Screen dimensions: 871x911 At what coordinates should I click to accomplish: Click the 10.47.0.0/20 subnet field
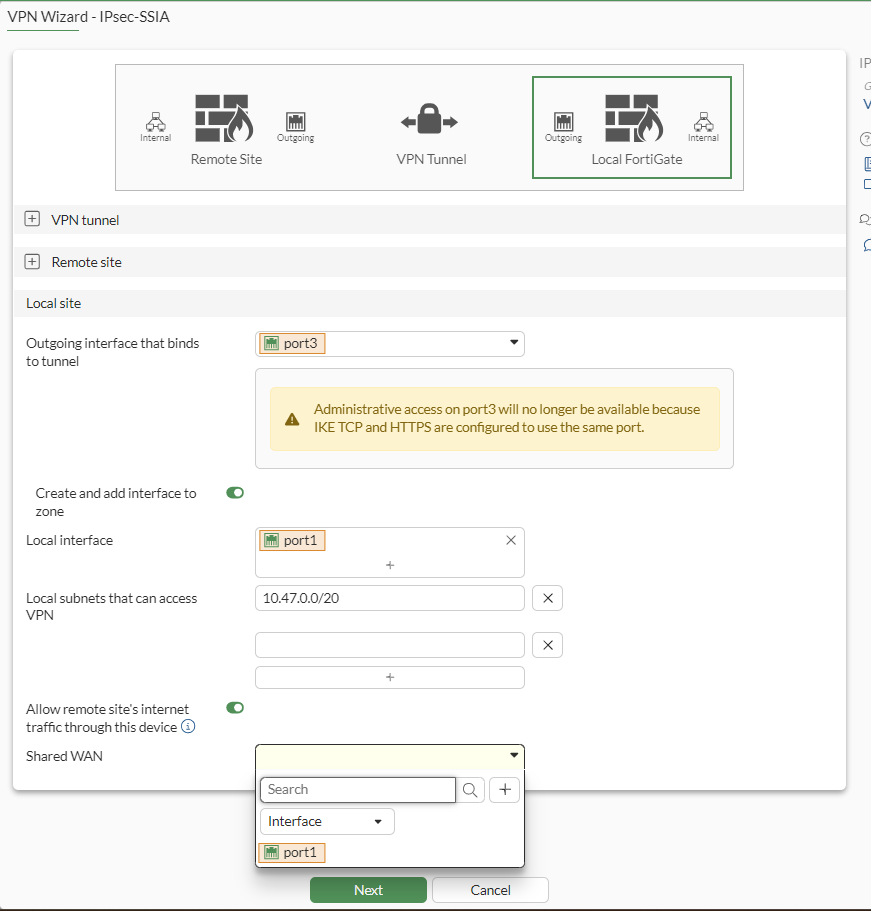pyautogui.click(x=390, y=598)
